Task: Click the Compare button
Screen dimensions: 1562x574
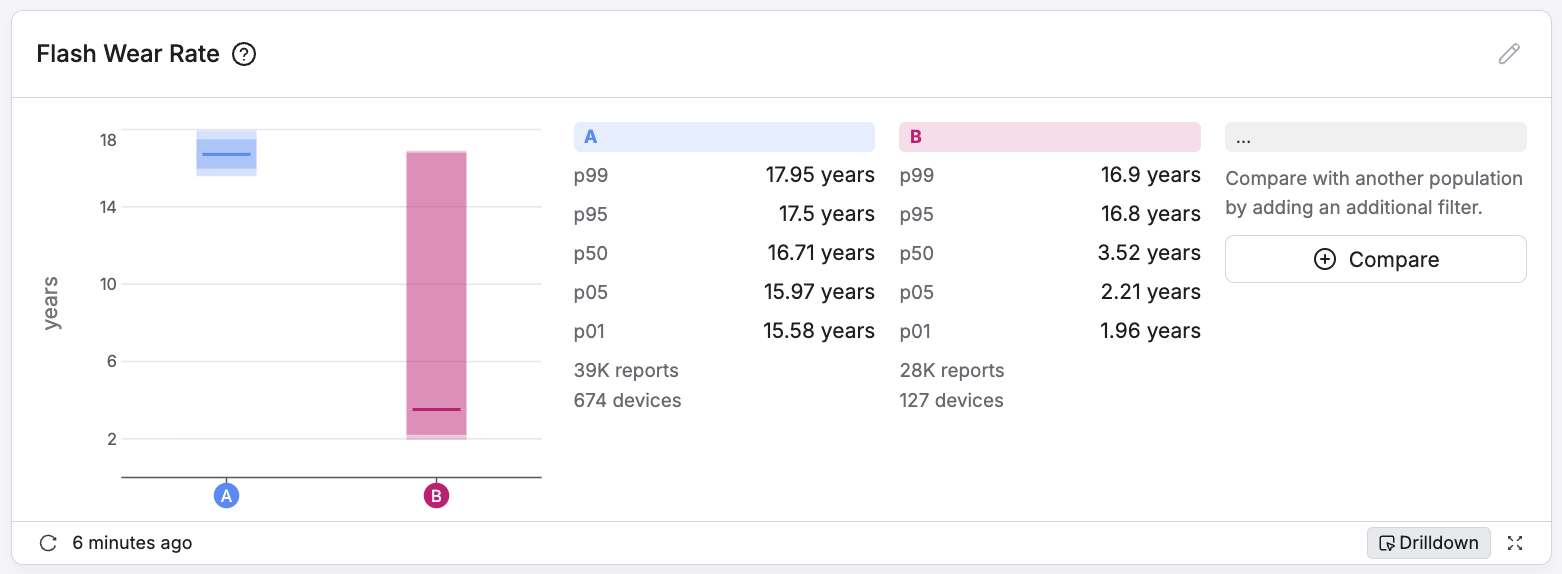Action: coord(1375,260)
